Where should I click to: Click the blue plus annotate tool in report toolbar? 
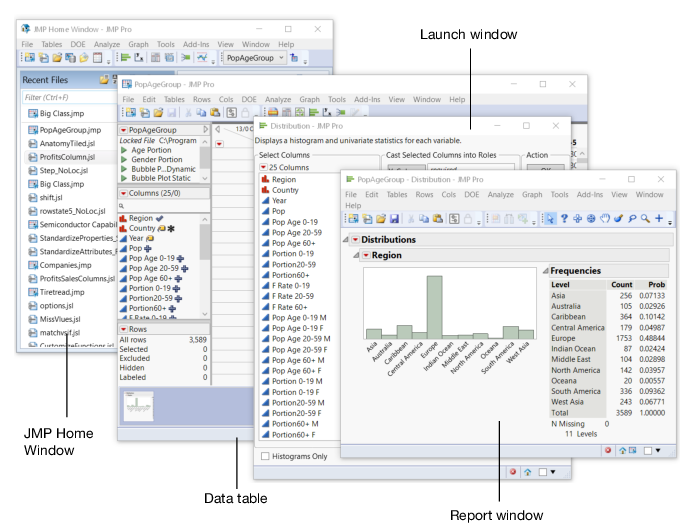point(659,219)
